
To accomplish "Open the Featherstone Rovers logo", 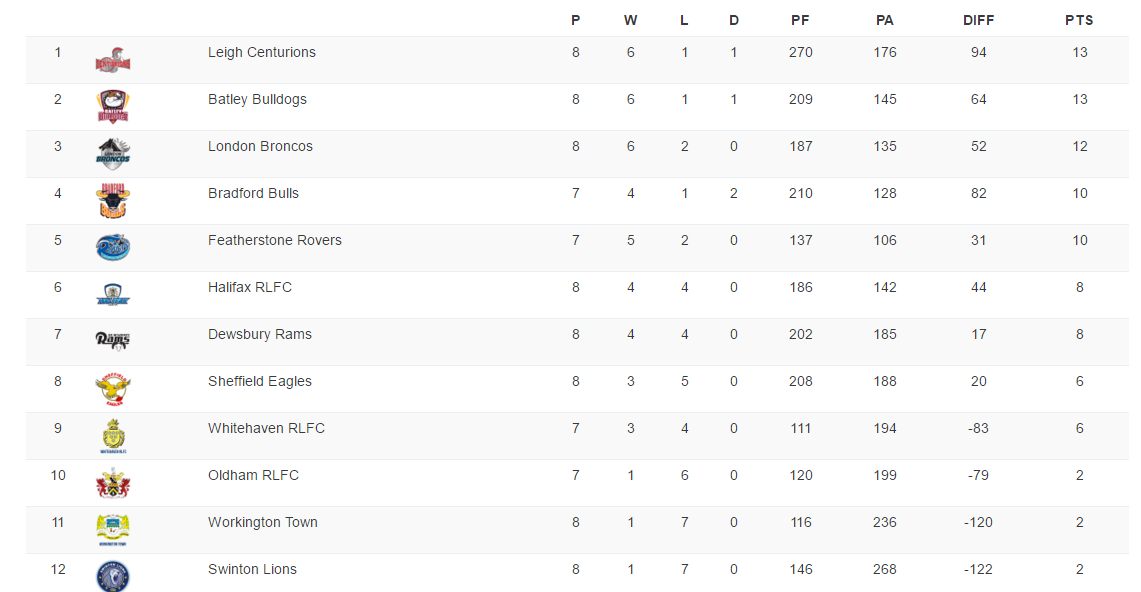I will coord(113,247).
